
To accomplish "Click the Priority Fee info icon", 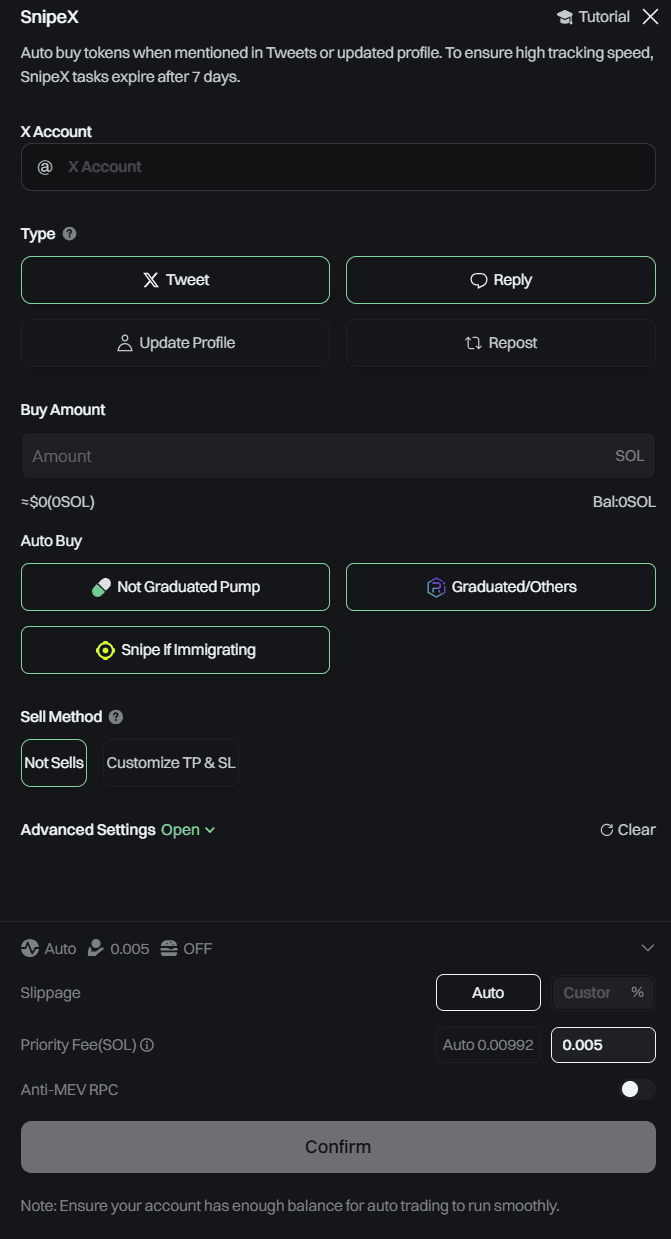I will coord(147,1045).
